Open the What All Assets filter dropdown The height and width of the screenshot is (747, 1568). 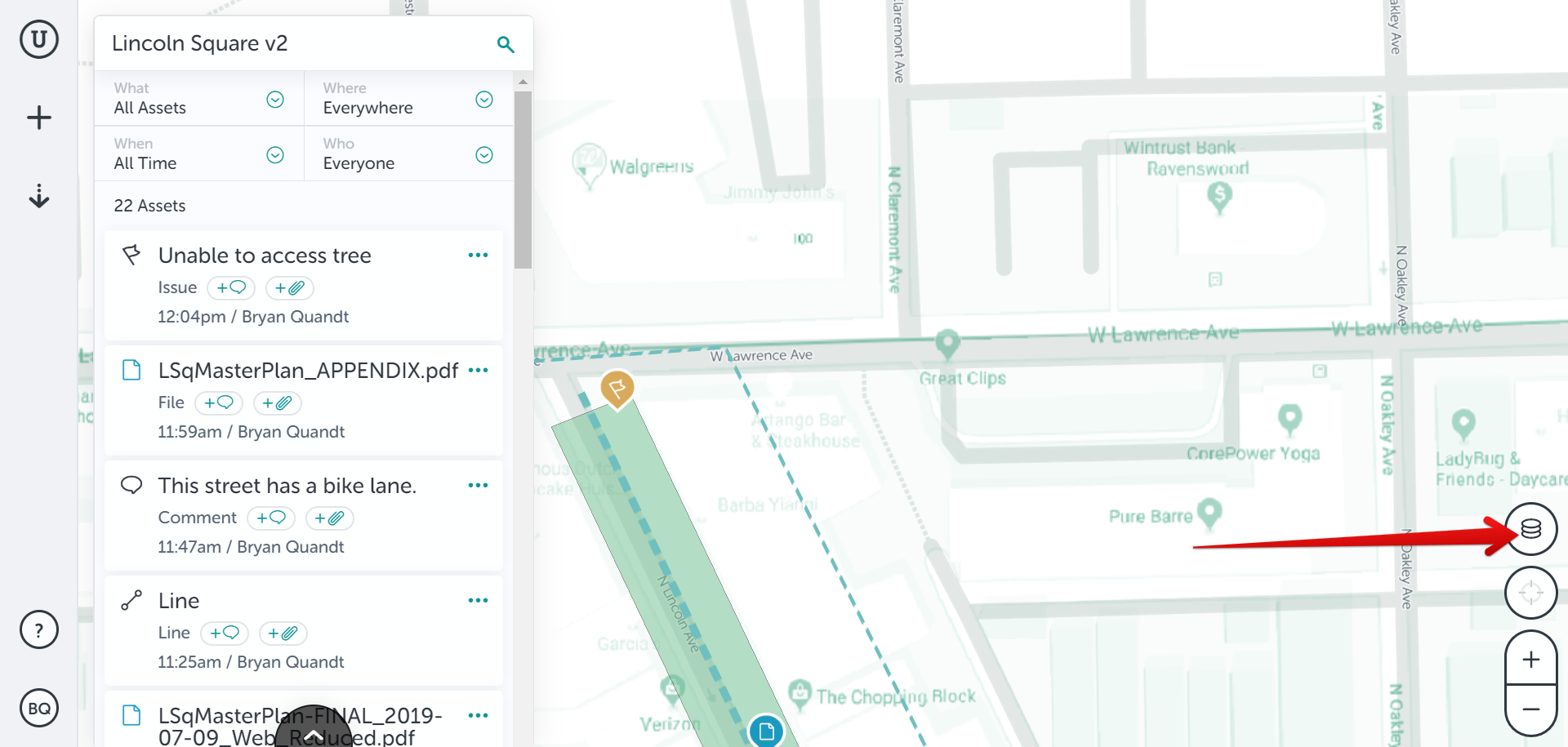(x=199, y=98)
